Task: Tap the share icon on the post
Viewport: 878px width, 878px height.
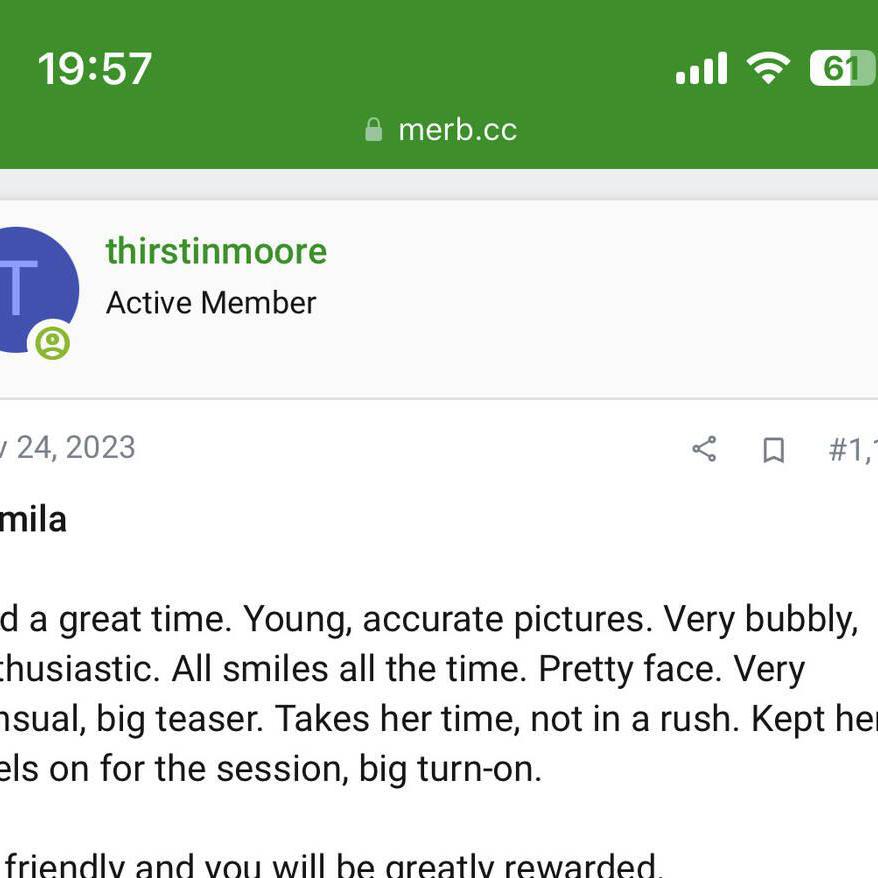Action: 704,449
